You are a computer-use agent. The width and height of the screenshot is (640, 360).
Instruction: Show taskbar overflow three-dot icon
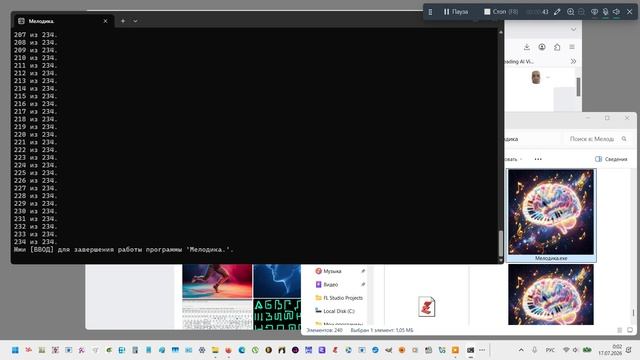pos(482,350)
